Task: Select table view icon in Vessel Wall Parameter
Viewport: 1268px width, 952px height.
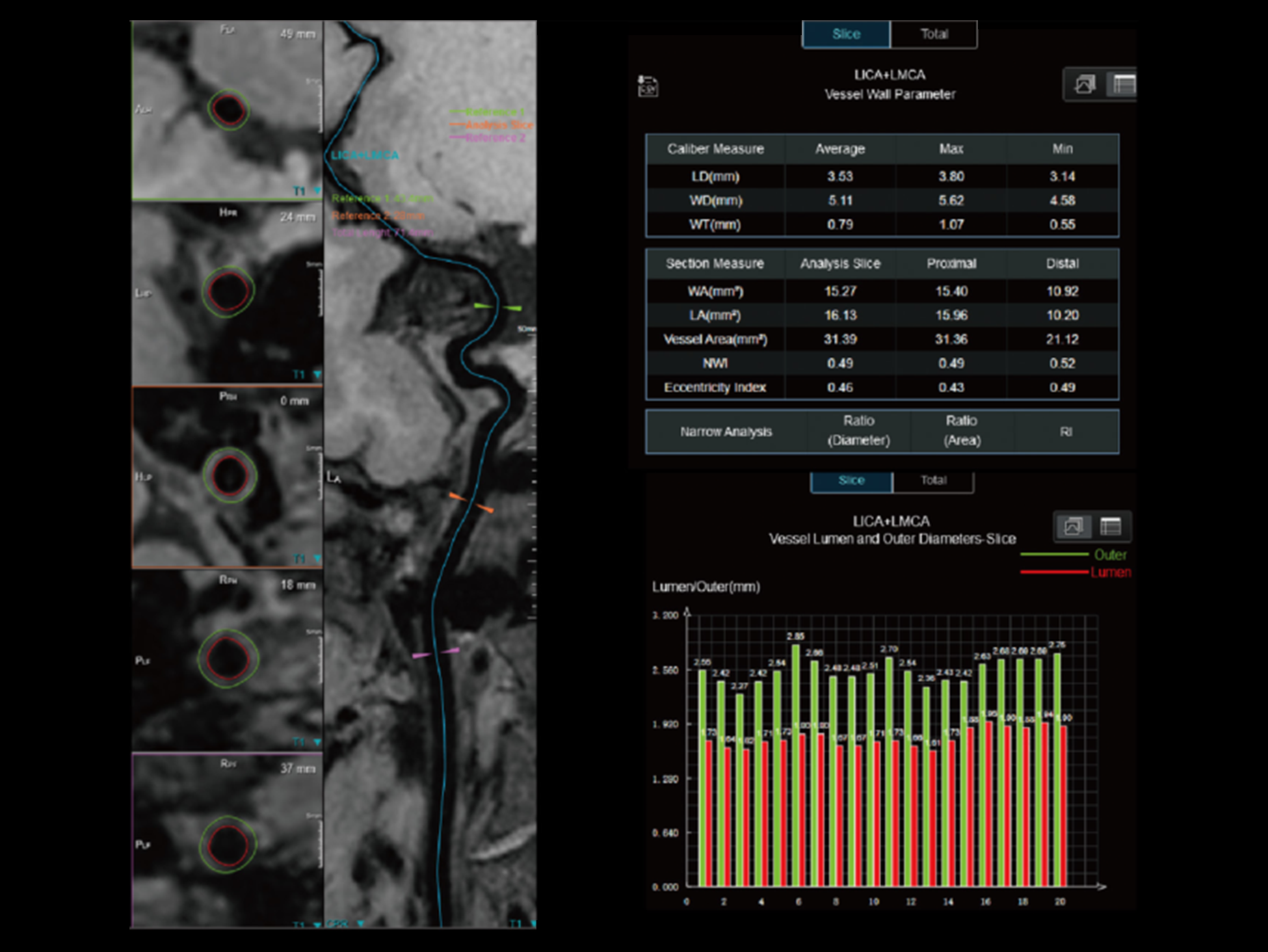Action: [x=1124, y=85]
